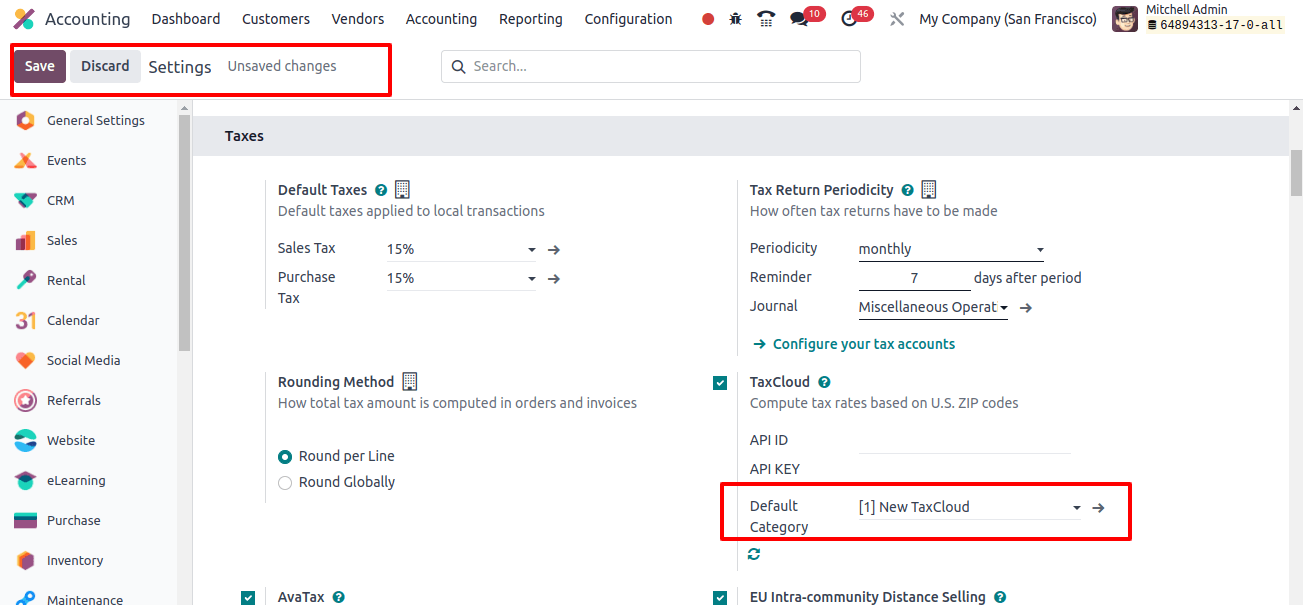Click building icon beside Rounding Method
This screenshot has height=605, width=1303.
(410, 381)
